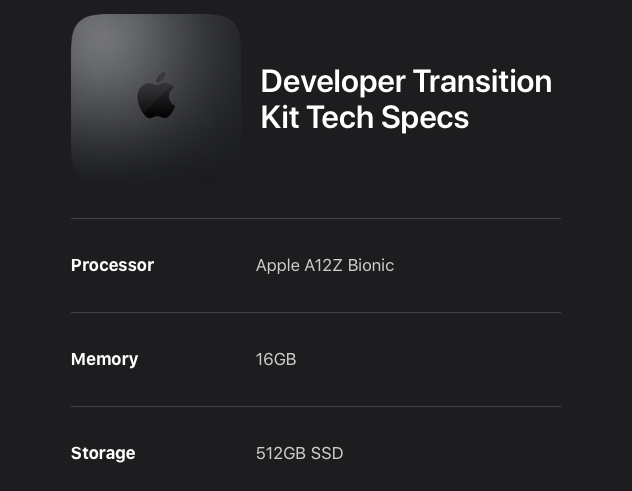Select the Mac mini product image
This screenshot has width=632, height=491.
[156, 99]
